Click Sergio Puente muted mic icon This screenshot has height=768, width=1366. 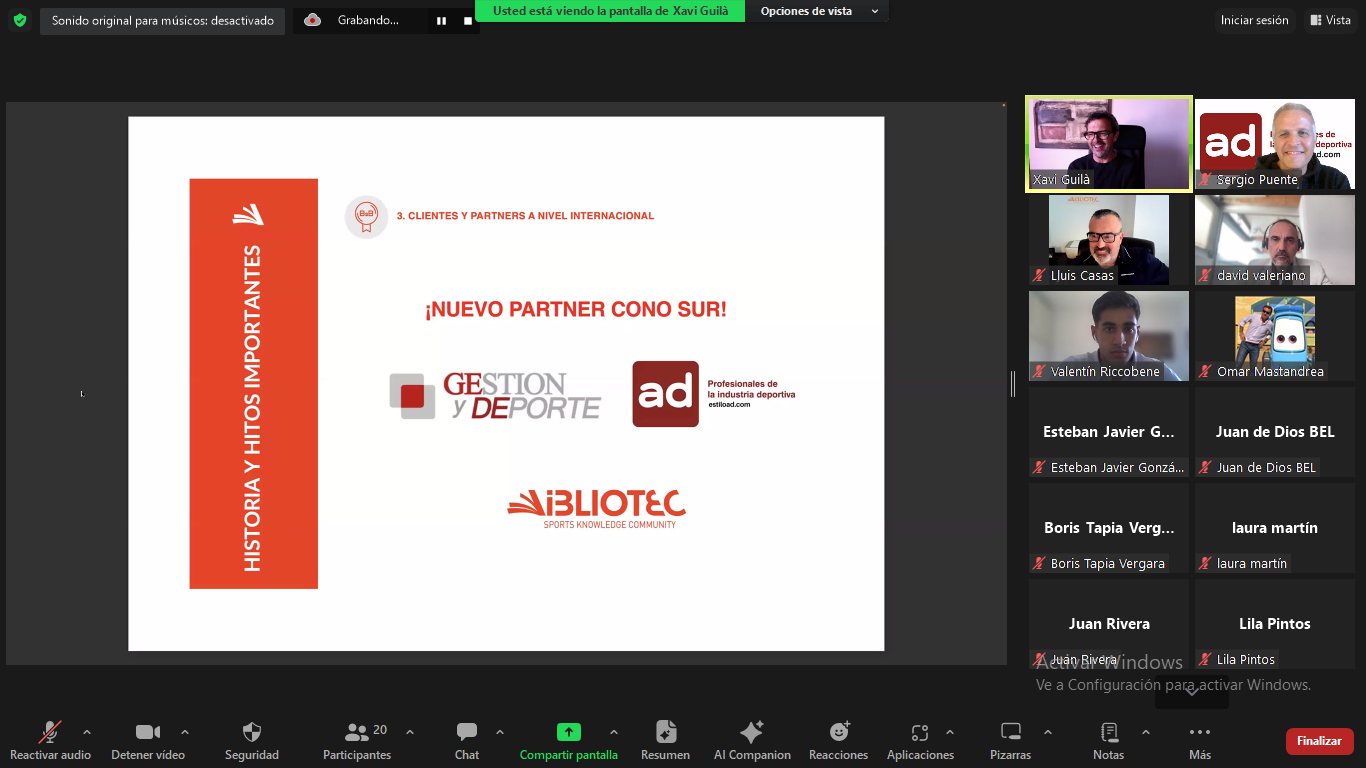coord(1206,180)
